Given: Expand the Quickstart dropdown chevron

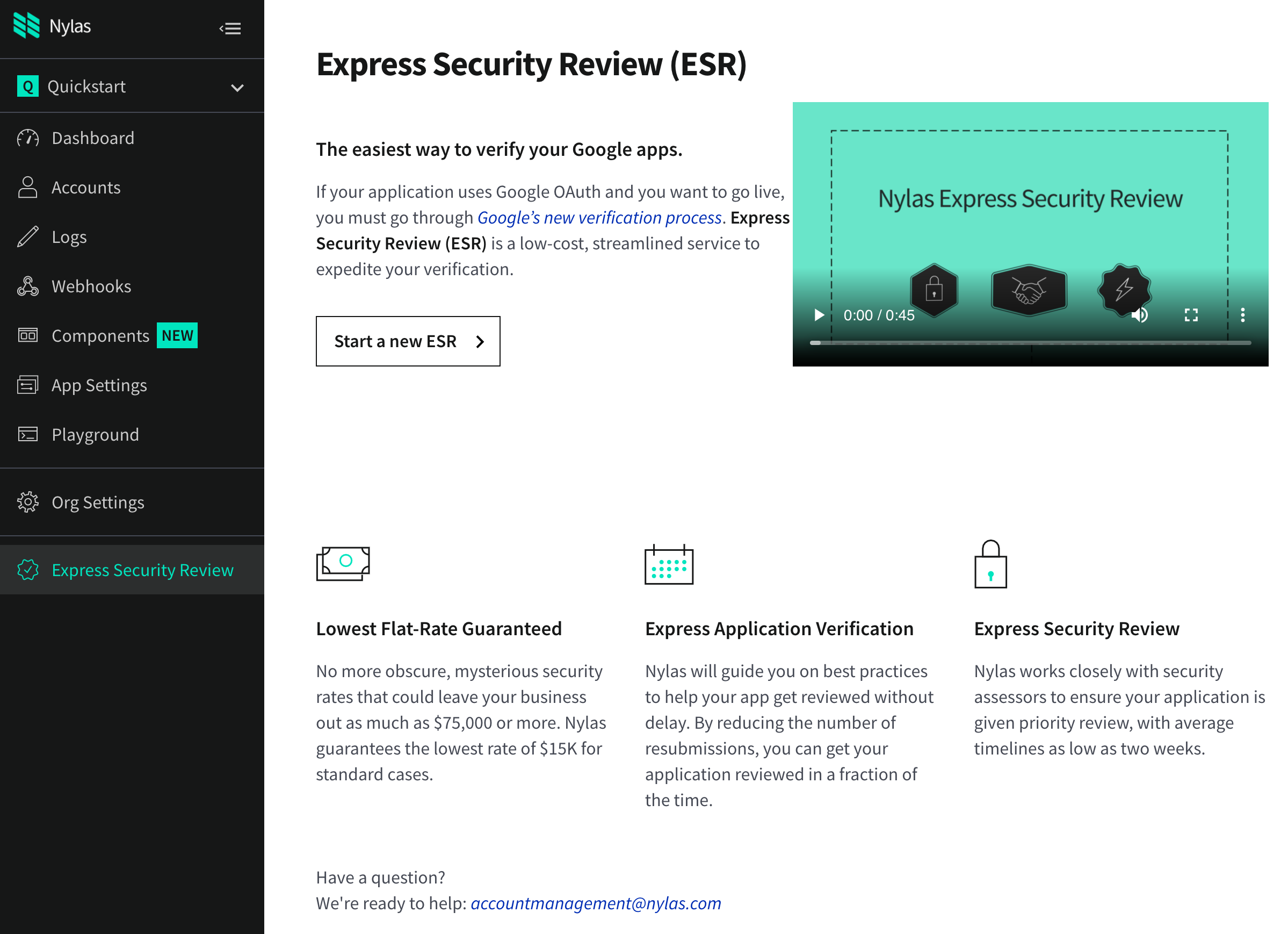Looking at the screenshot, I should click(x=237, y=87).
